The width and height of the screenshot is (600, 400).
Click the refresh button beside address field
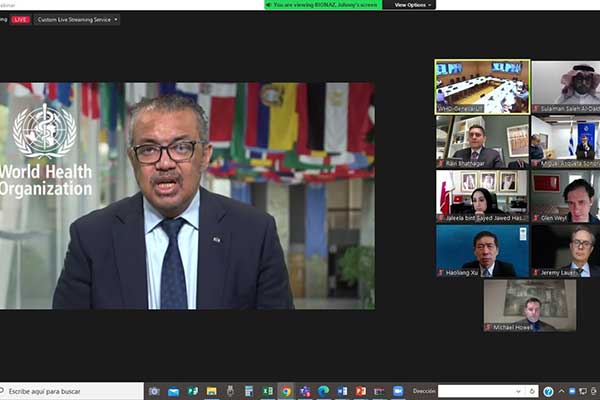point(532,391)
